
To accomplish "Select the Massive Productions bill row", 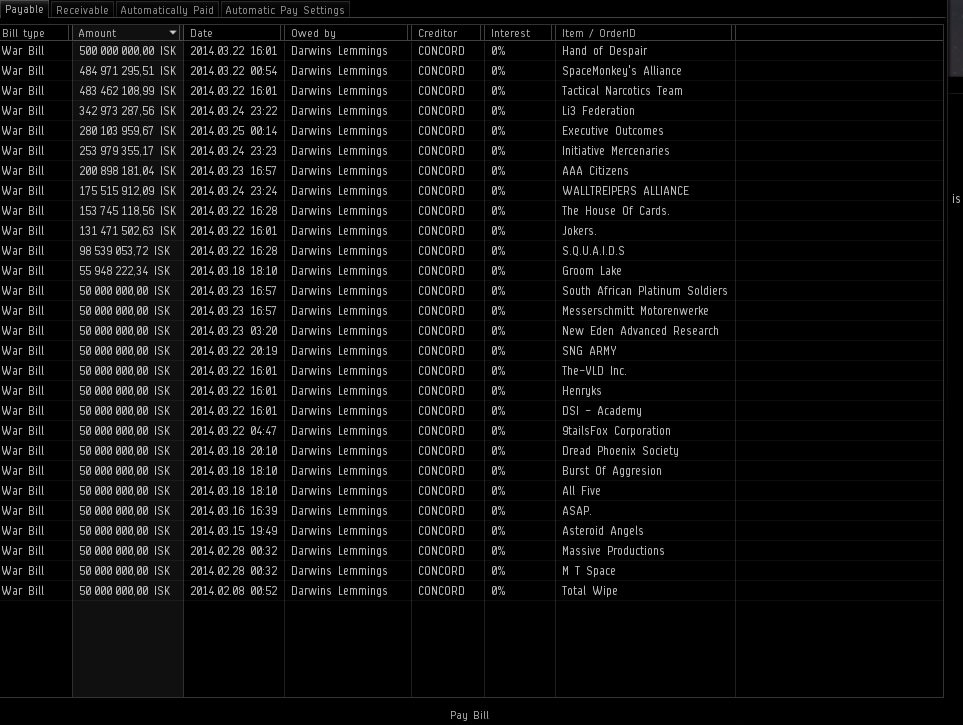I will (472, 551).
